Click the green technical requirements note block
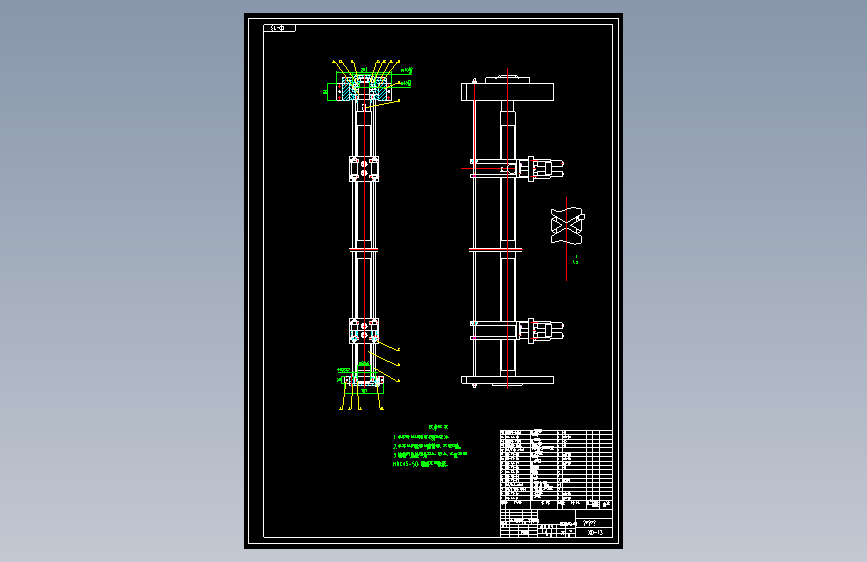 430,446
